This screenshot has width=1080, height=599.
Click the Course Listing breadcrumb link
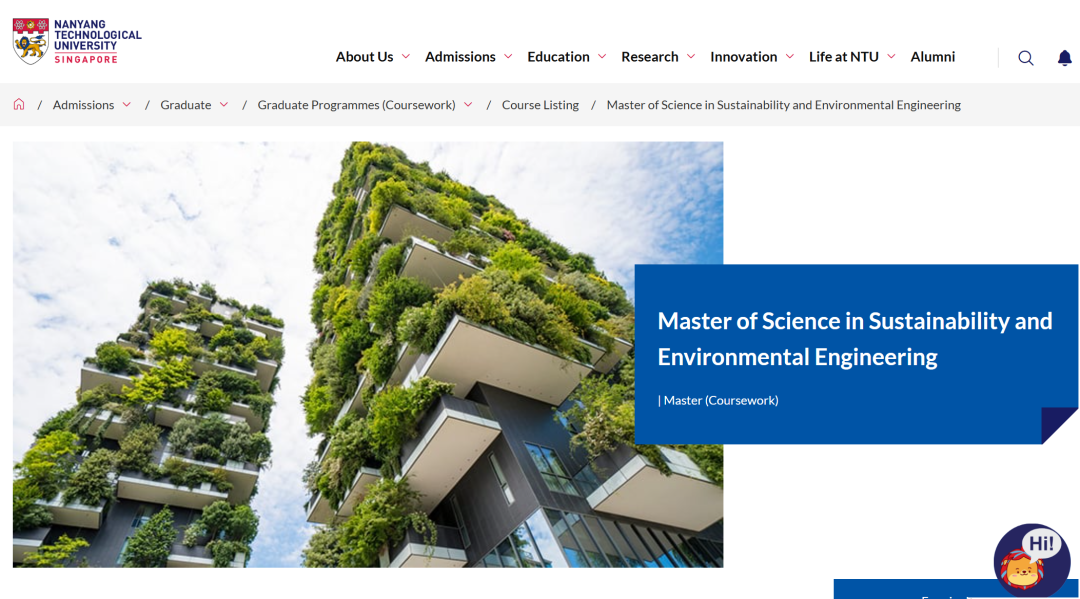coord(540,105)
